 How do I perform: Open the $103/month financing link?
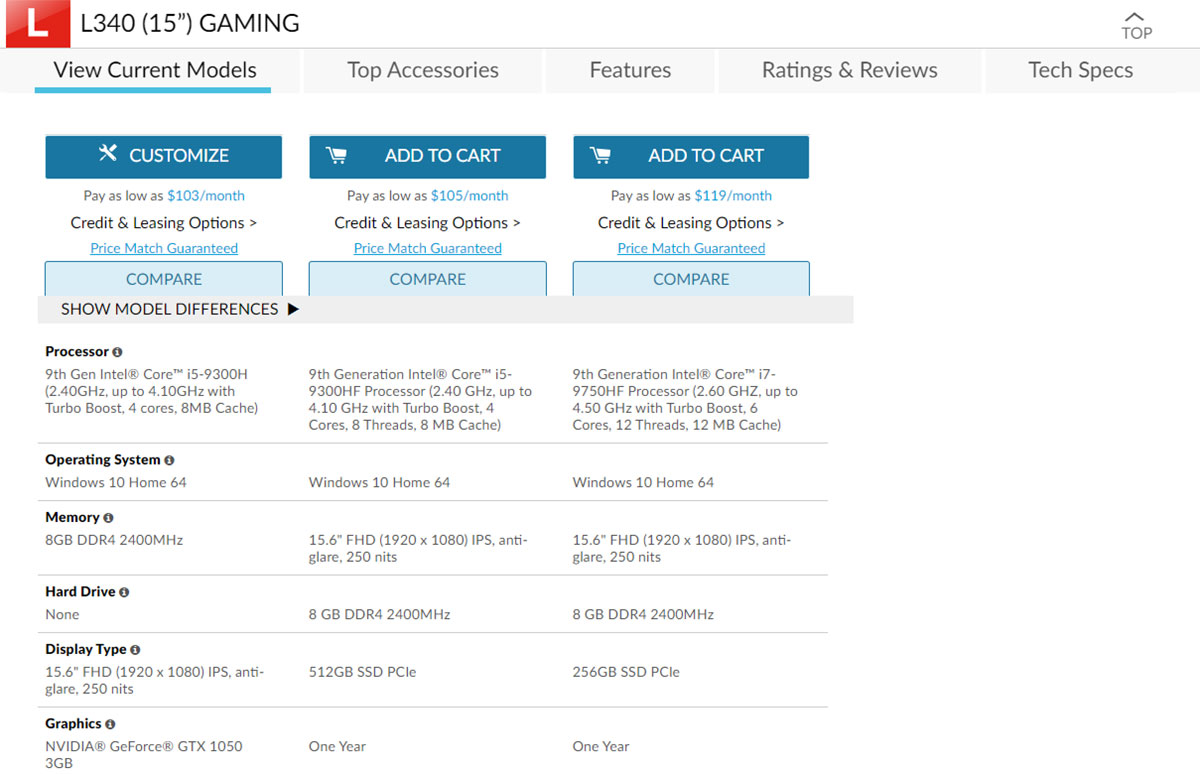pos(206,196)
